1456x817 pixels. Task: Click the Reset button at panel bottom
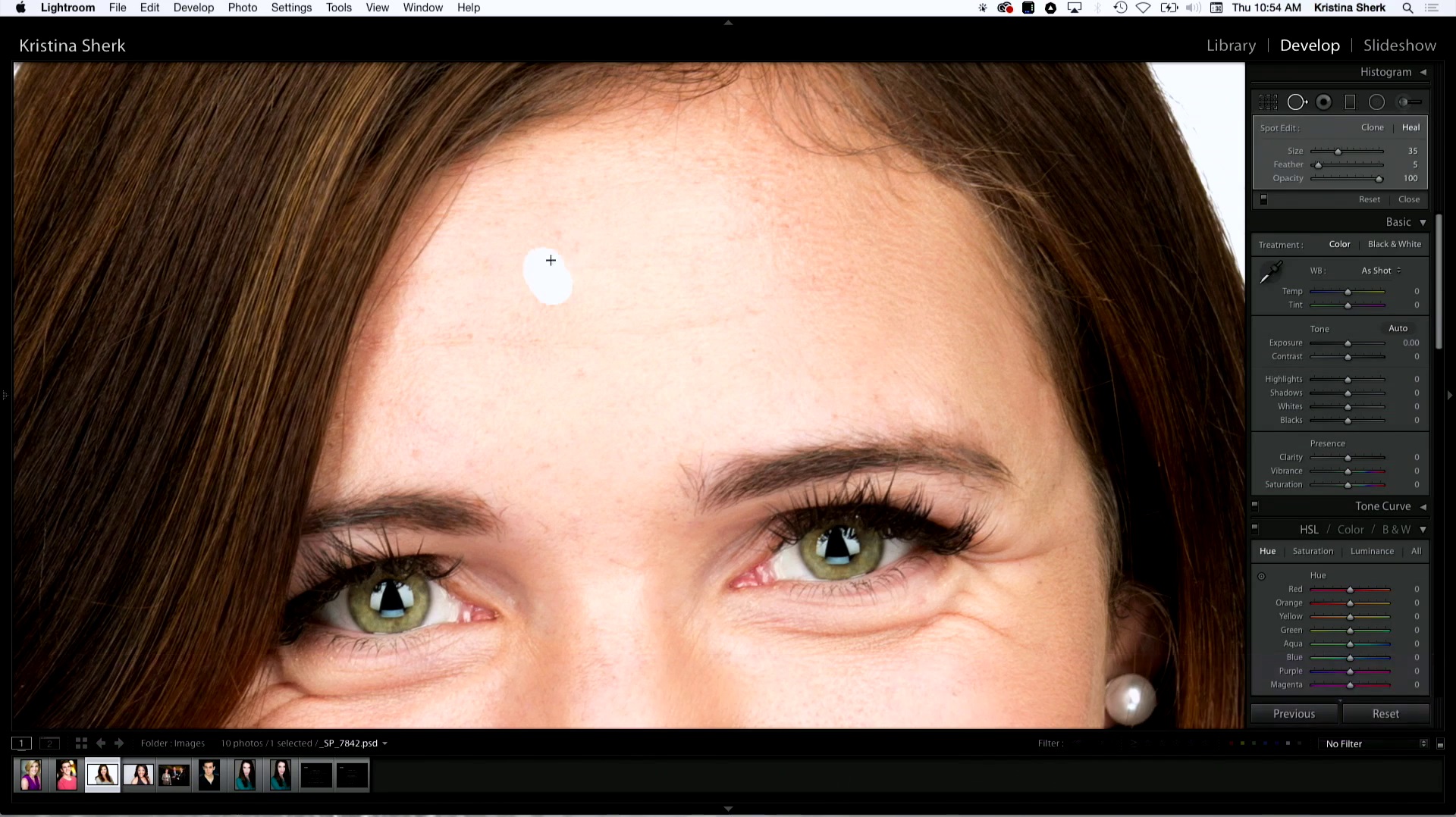1385,714
